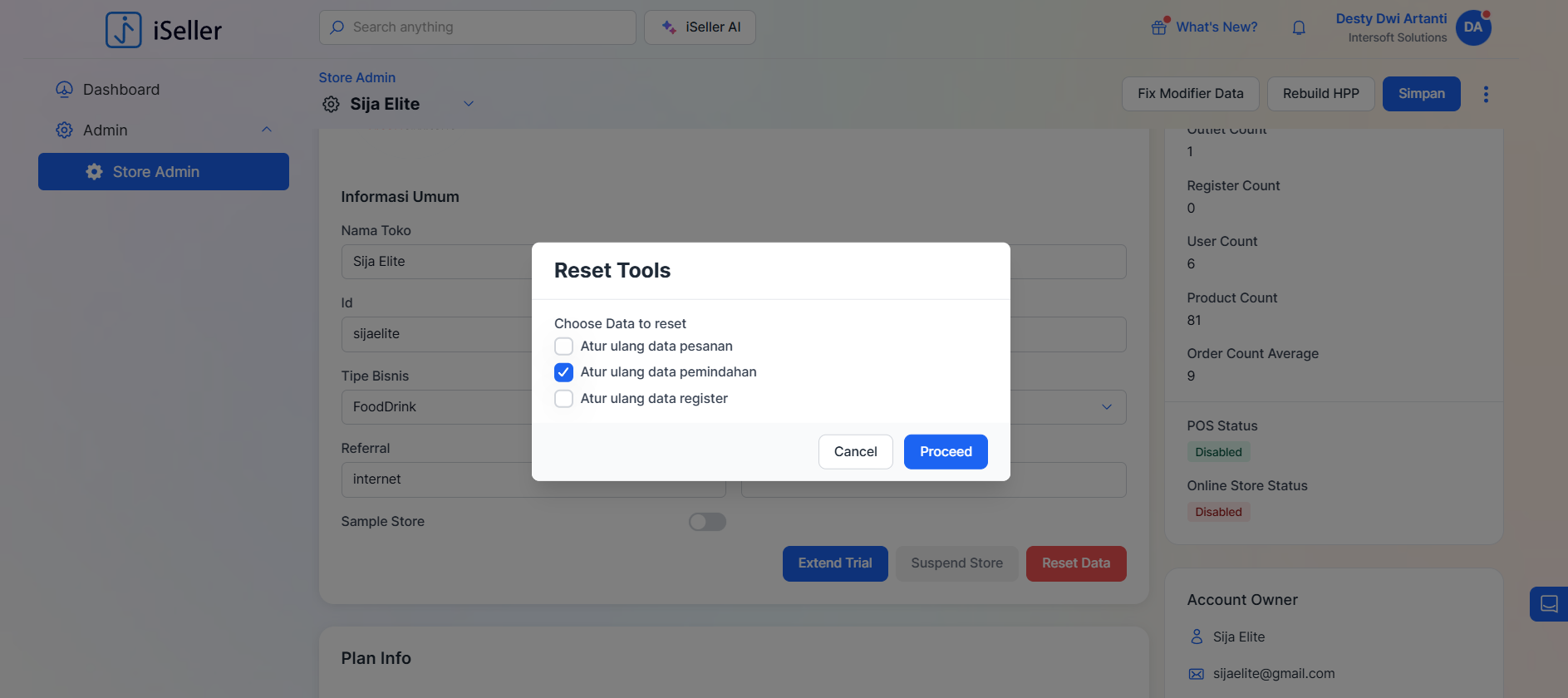Check Atur ulang data pesanan
Screen dimensions: 1568x698
coord(563,347)
